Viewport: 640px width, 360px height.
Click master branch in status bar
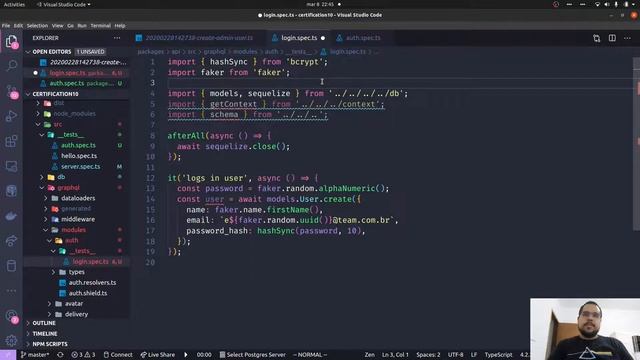pos(35,355)
